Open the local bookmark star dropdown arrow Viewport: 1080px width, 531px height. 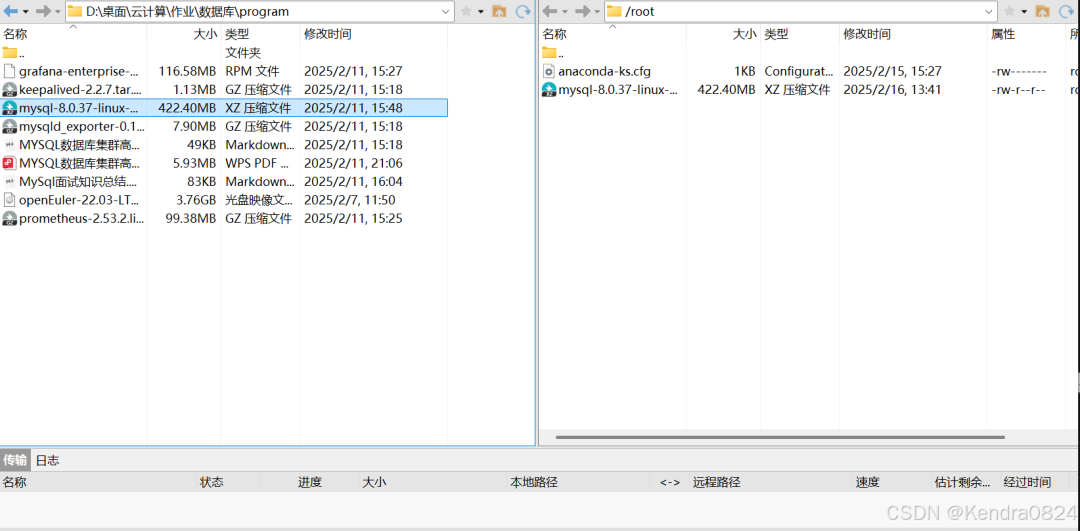[481, 12]
